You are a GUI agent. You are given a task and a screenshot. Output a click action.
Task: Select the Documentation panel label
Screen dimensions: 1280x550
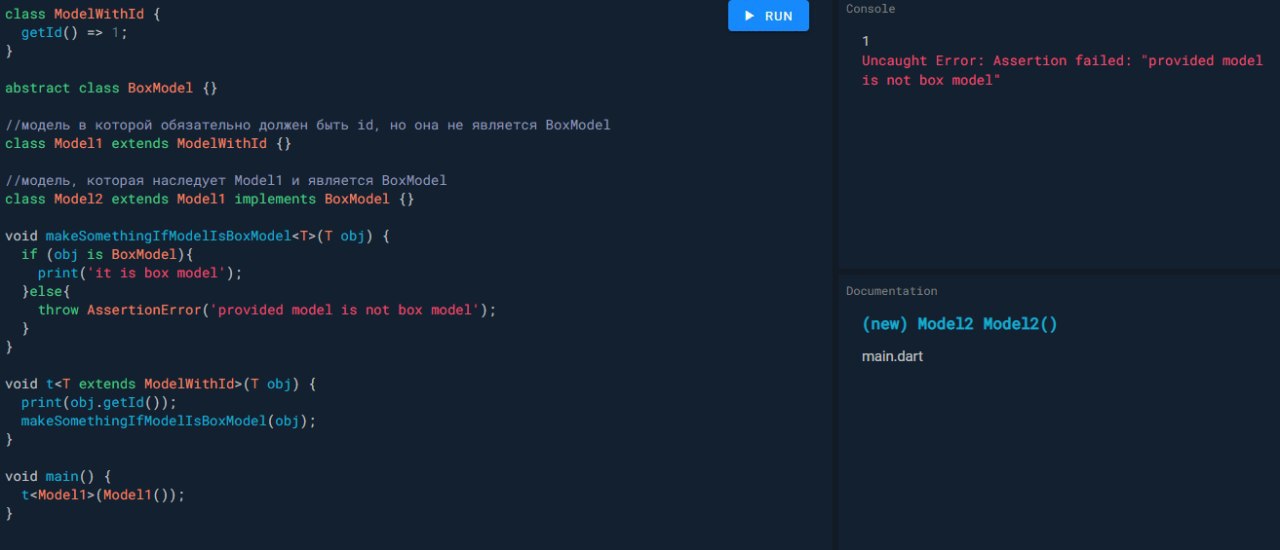[892, 291]
